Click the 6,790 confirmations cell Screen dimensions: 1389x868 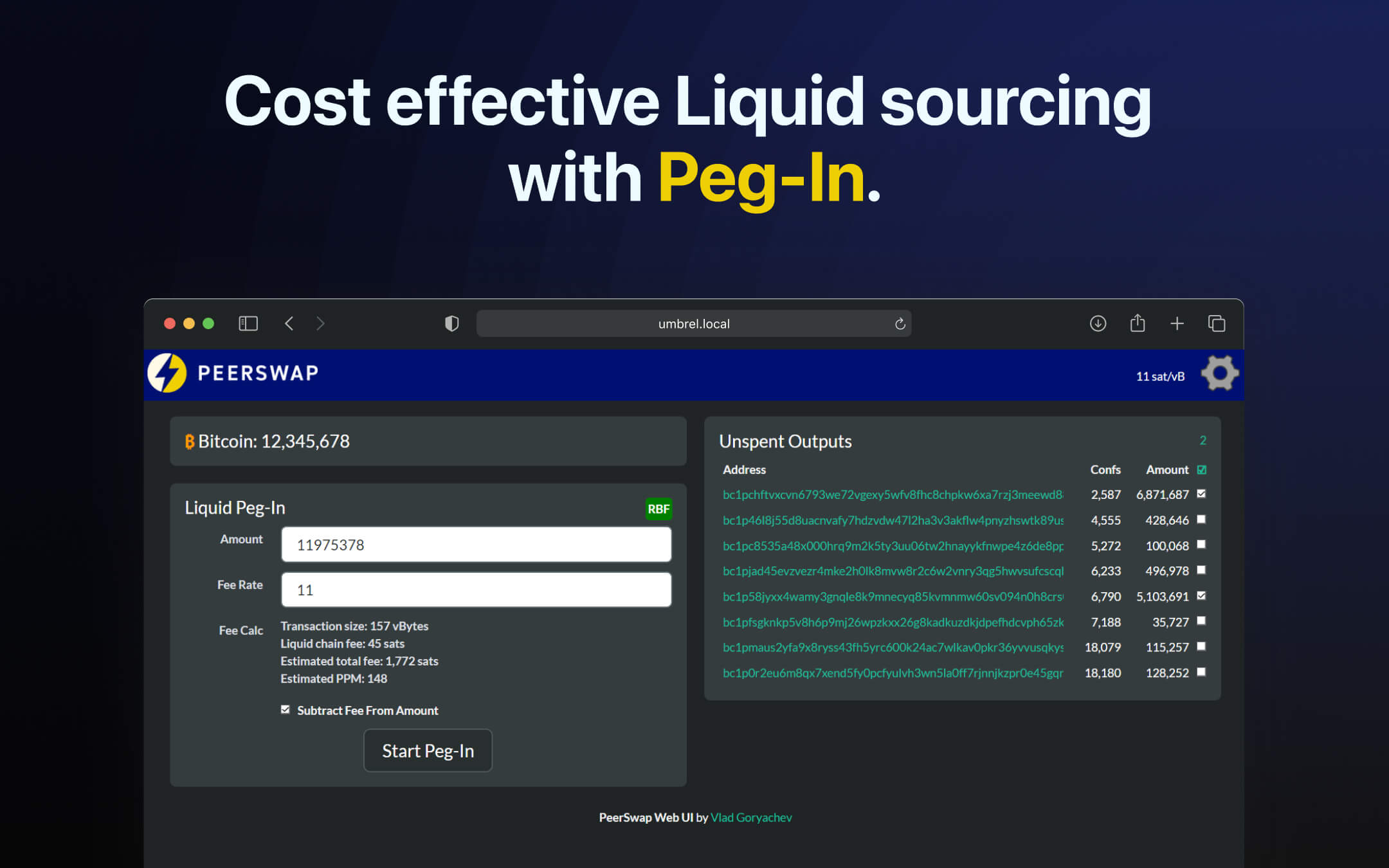tap(1105, 597)
